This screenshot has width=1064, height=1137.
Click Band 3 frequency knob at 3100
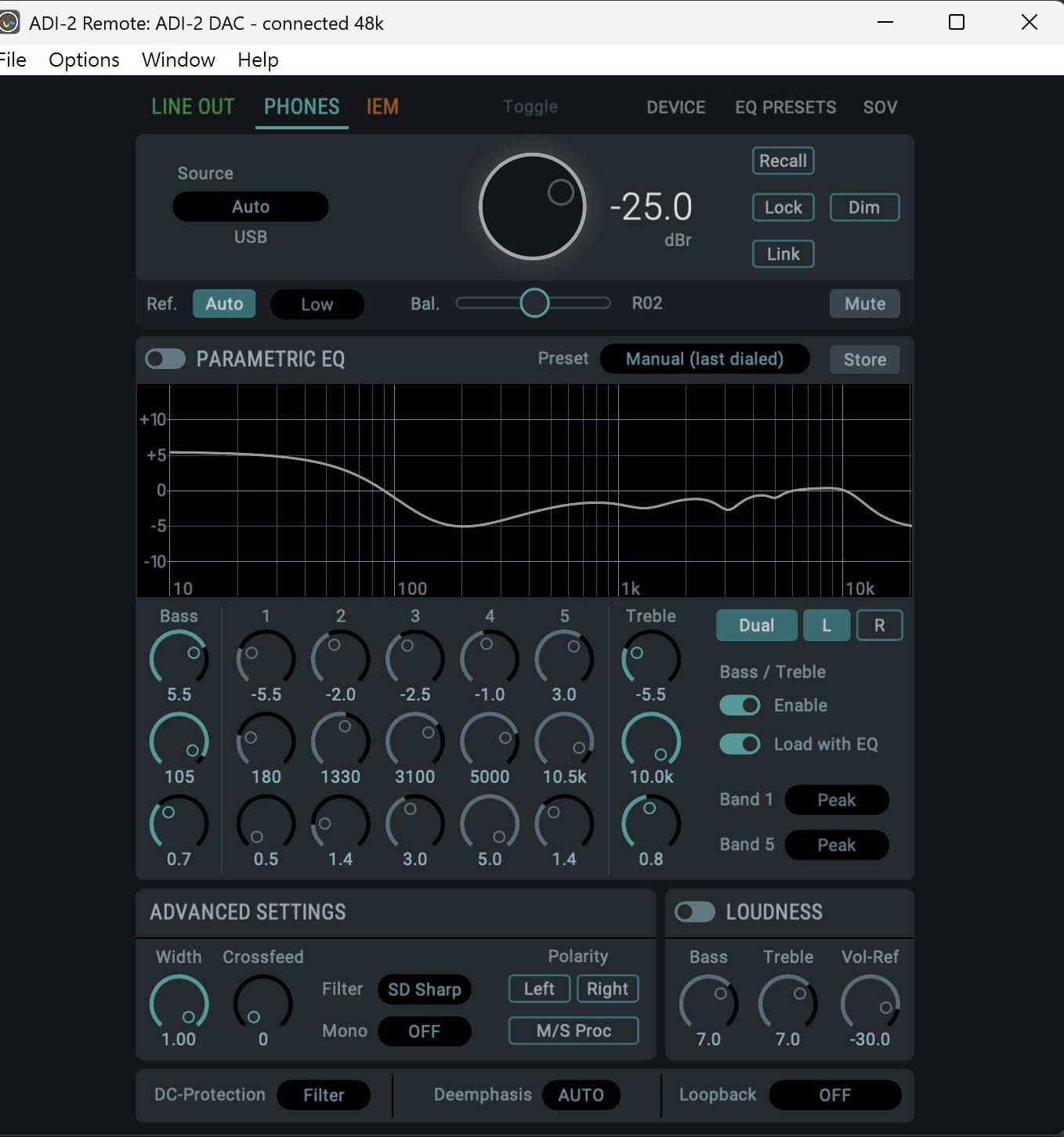point(415,740)
